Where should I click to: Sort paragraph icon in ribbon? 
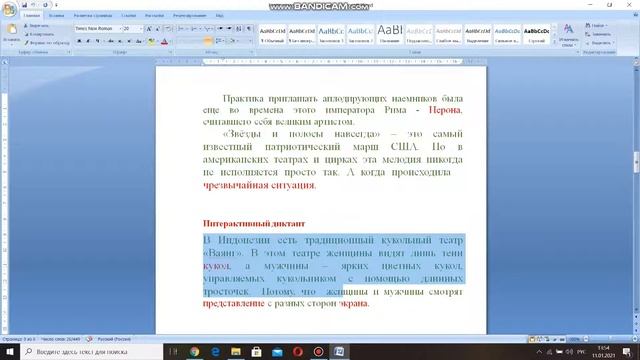(x=239, y=29)
